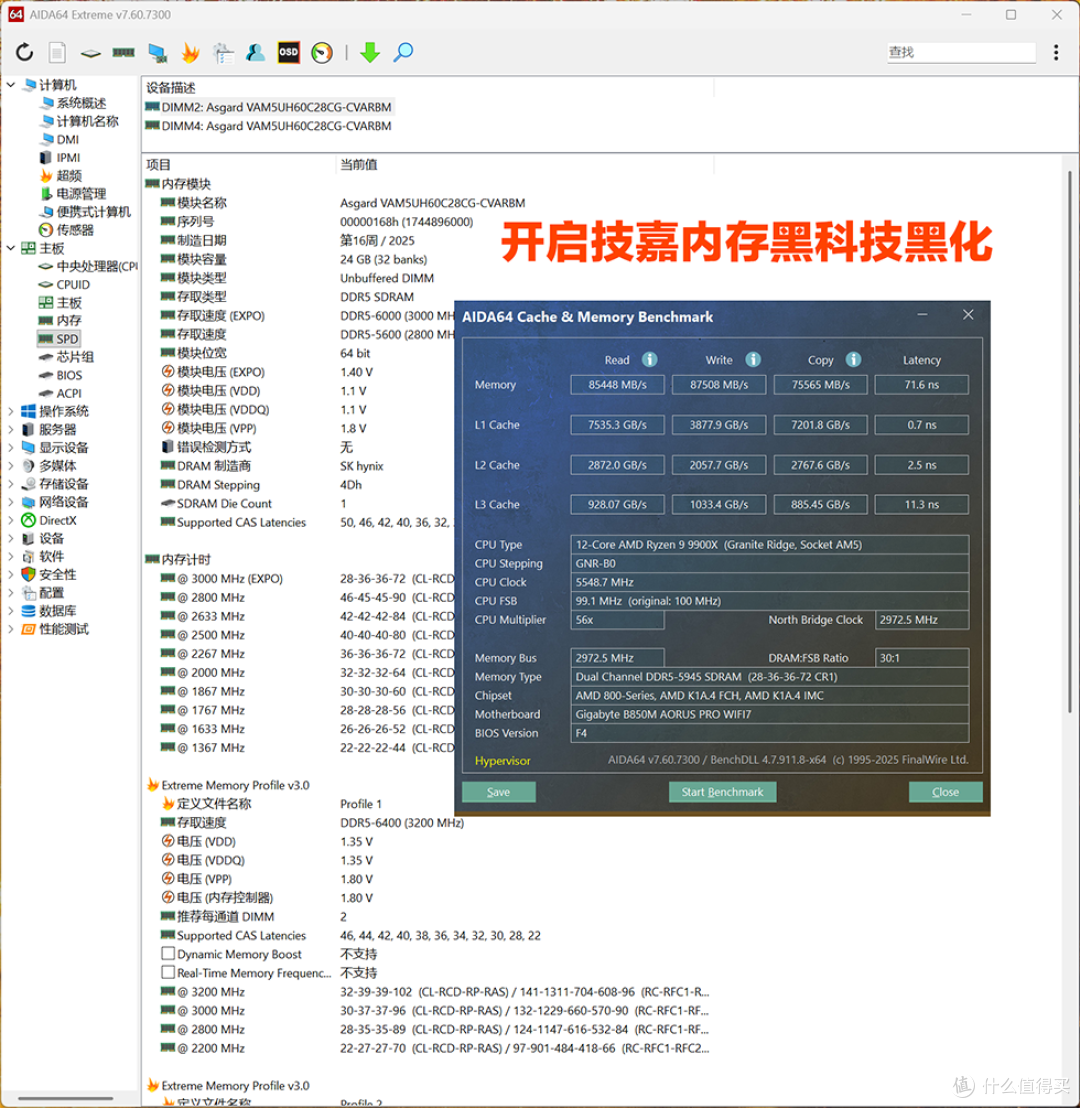The height and width of the screenshot is (1108, 1080).
Task: Click the computer monitor toolbar icon
Action: [158, 52]
